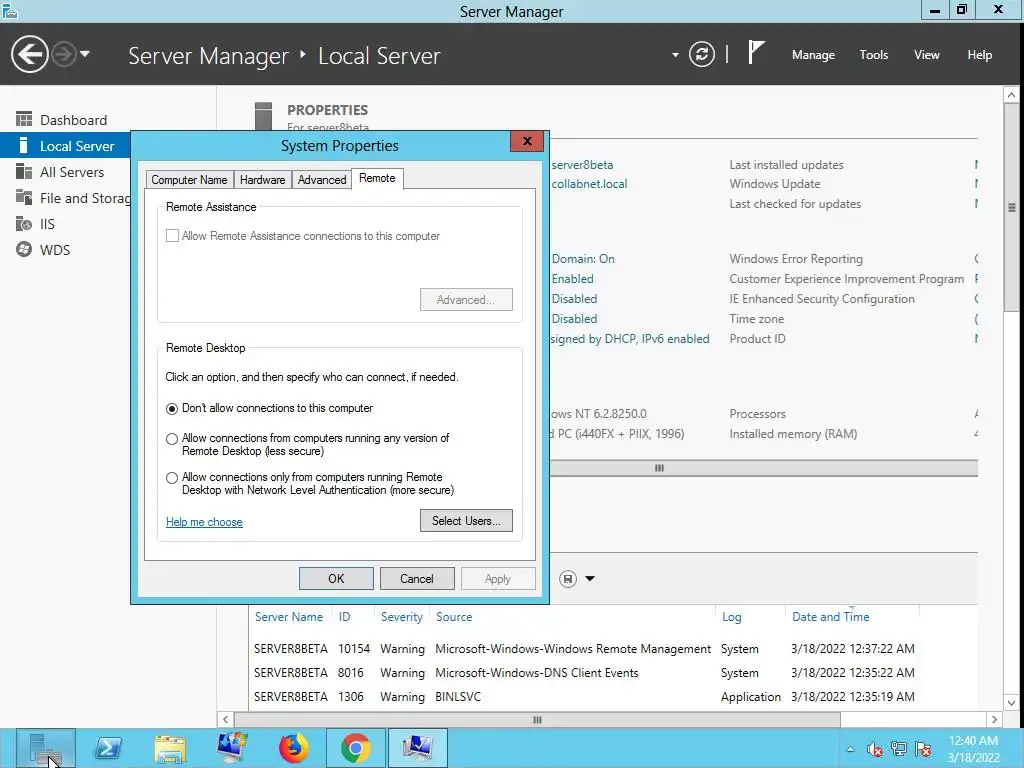
Task: Click the Windows NT 6.2.8250.0 text
Action: point(598,413)
